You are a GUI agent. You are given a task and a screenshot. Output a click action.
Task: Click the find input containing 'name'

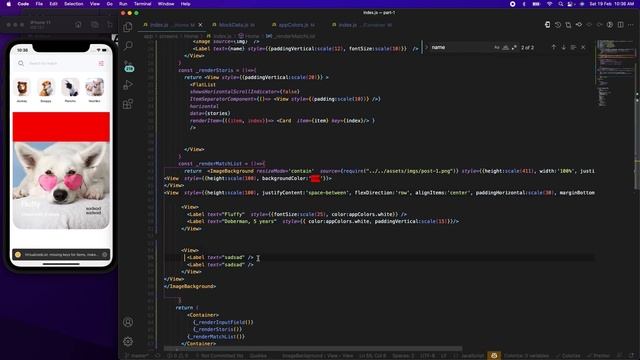click(x=461, y=47)
